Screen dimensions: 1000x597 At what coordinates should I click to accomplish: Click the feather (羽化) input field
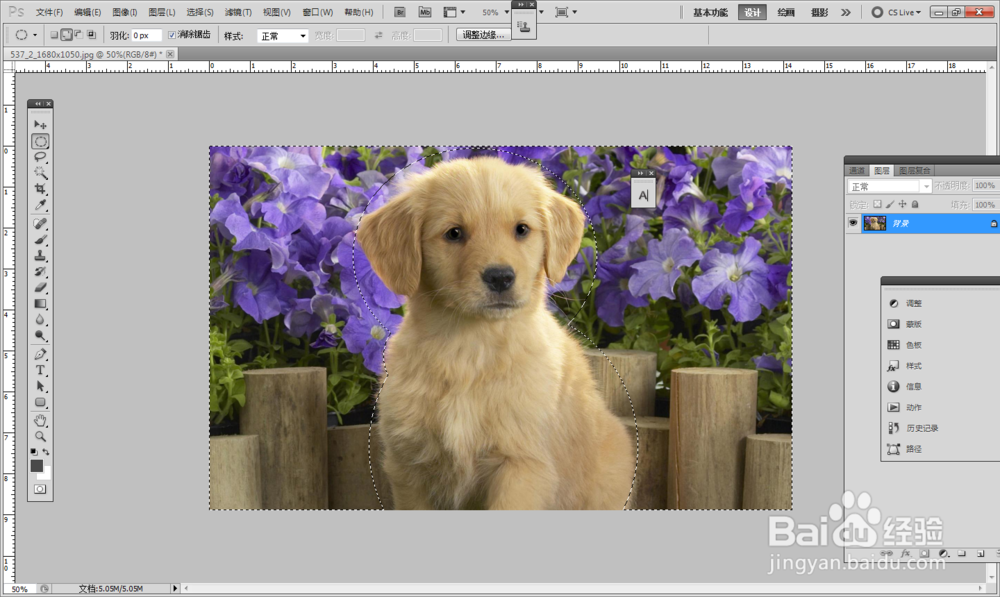pyautogui.click(x=146, y=36)
